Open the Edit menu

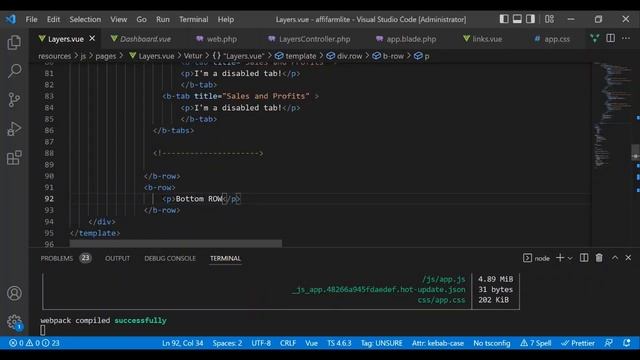pyautogui.click(x=53, y=19)
